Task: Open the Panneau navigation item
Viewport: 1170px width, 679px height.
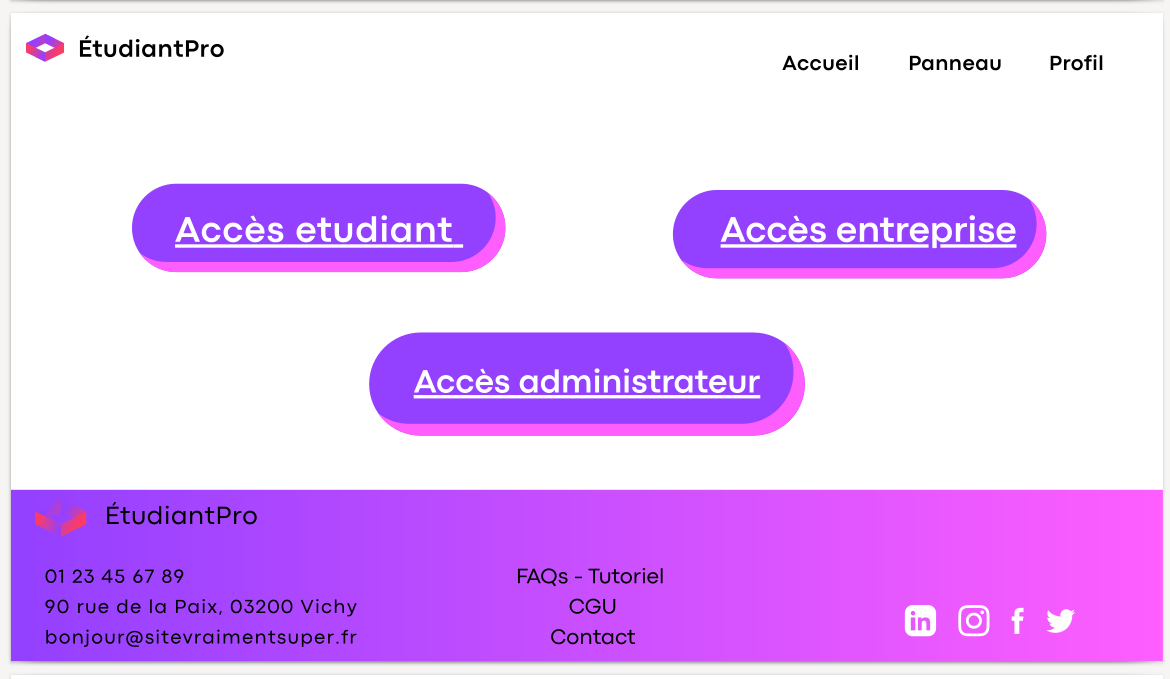Action: coord(954,63)
